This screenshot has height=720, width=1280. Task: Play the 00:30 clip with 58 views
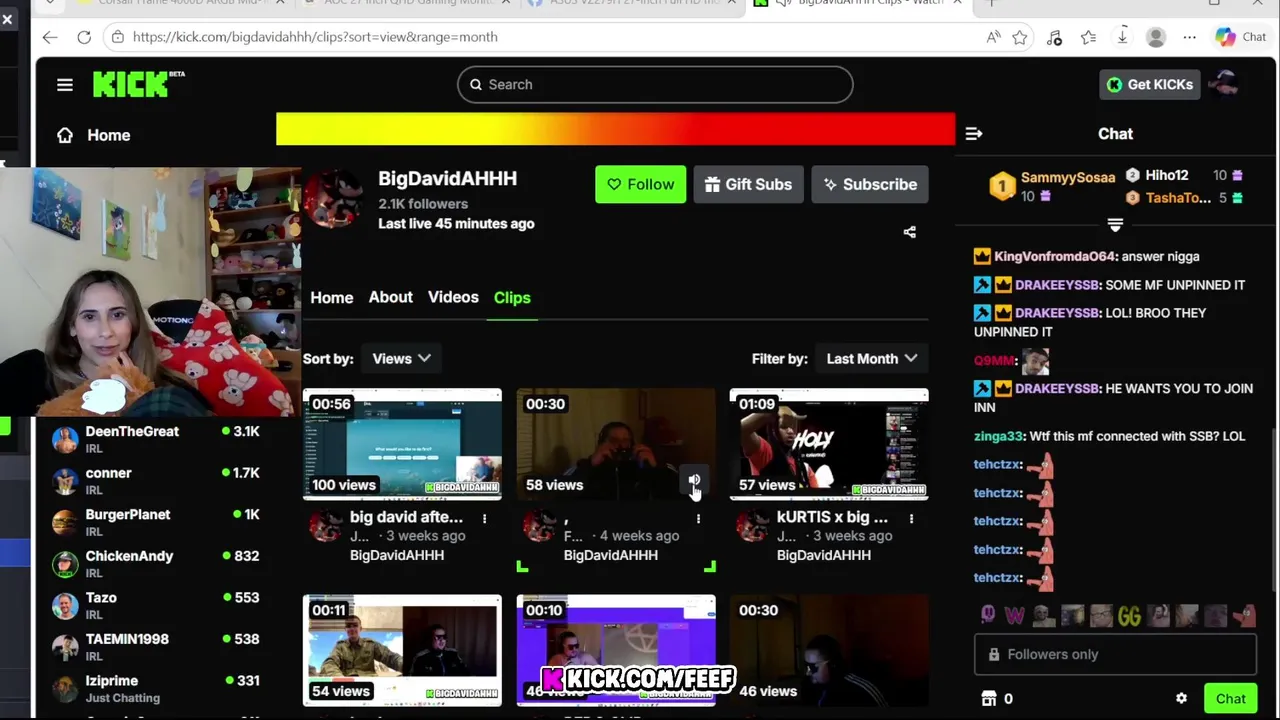616,444
